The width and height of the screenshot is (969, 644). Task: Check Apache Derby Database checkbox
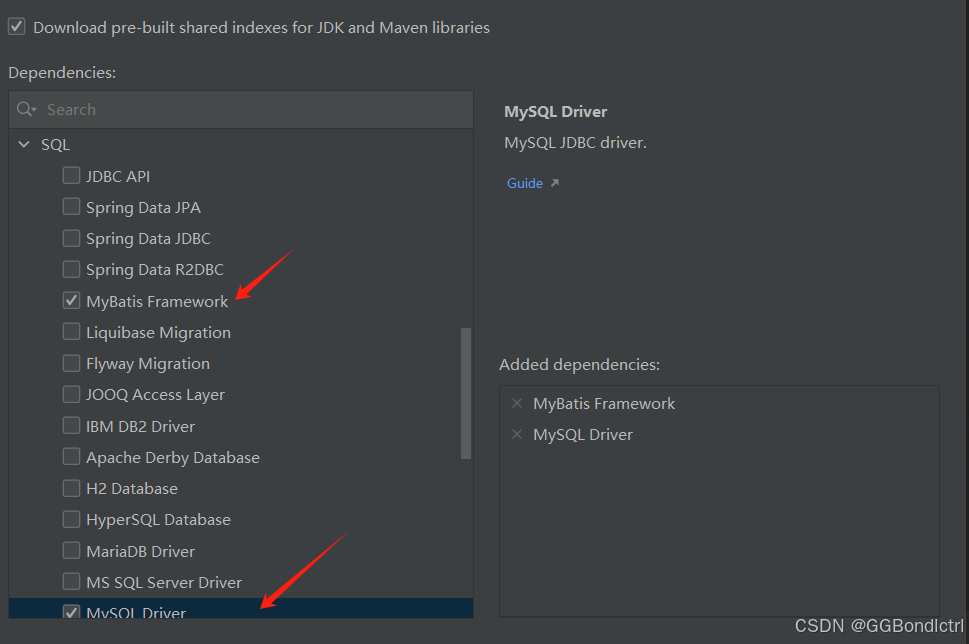pos(72,457)
